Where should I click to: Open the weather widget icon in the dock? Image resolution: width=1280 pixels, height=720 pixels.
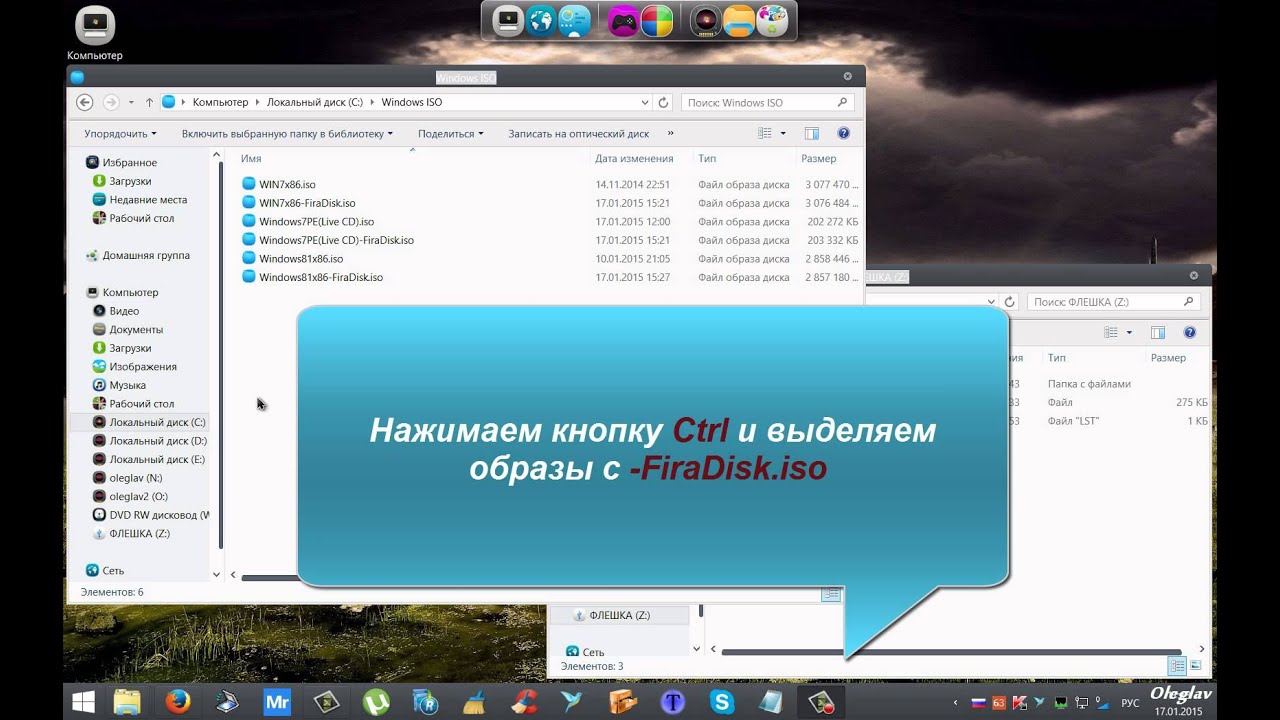pos(574,20)
